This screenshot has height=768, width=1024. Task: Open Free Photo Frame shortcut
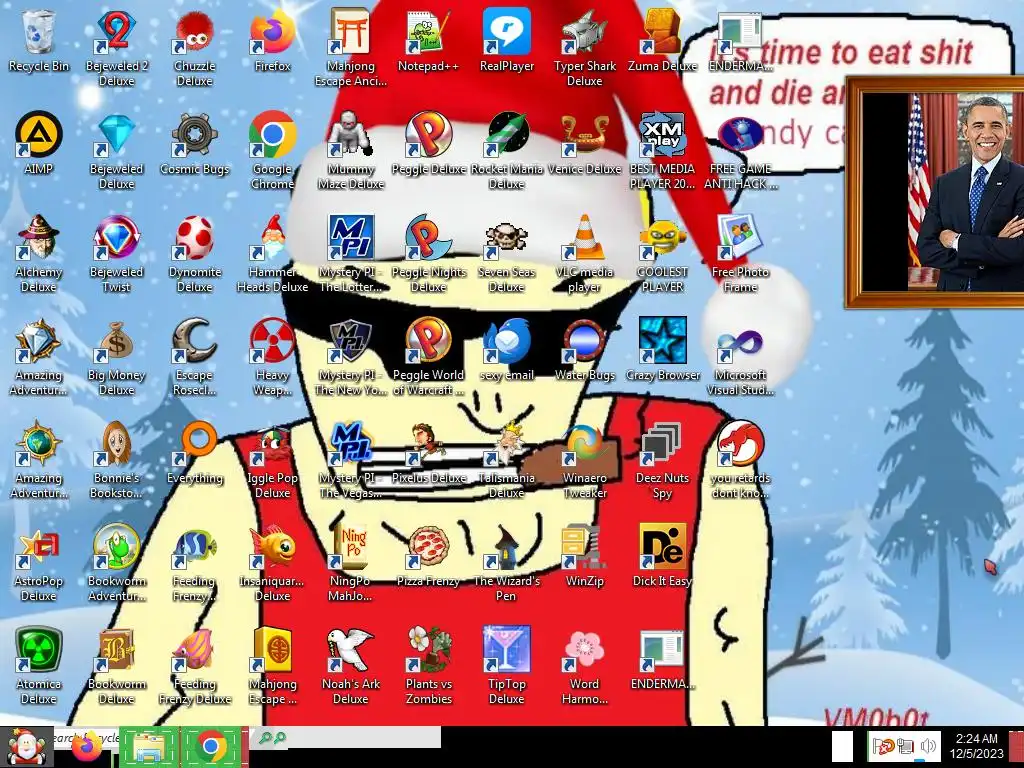741,255
